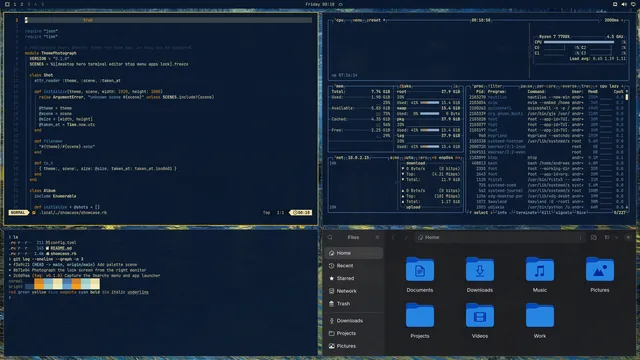Switch to workspace 4 in top bar
This screenshot has width=640, height=360.
[36, 4]
